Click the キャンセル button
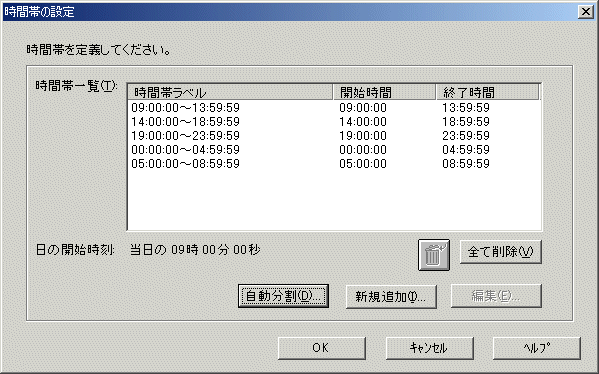This screenshot has width=599, height=374. pyautogui.click(x=430, y=348)
